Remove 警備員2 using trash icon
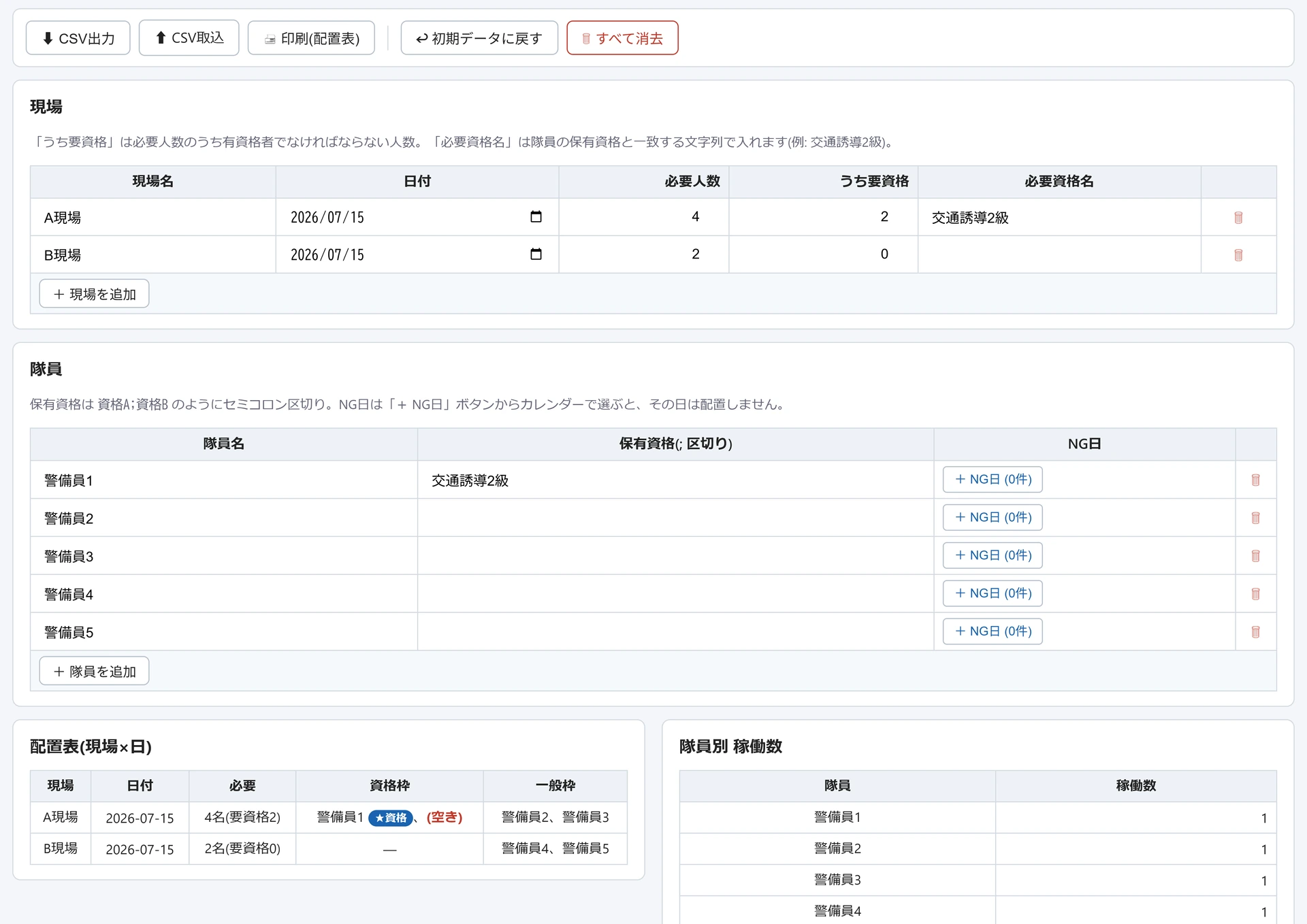Image resolution: width=1307 pixels, height=924 pixels. coord(1255,518)
